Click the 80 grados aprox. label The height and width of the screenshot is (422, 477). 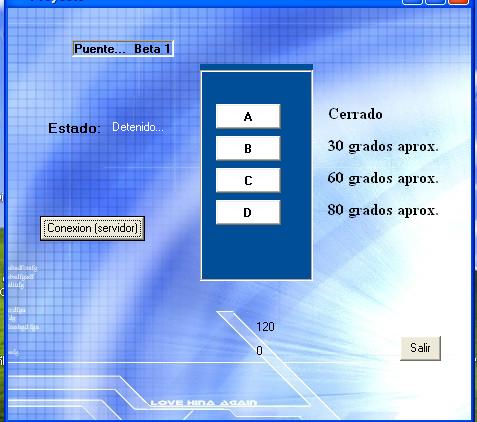(x=383, y=210)
